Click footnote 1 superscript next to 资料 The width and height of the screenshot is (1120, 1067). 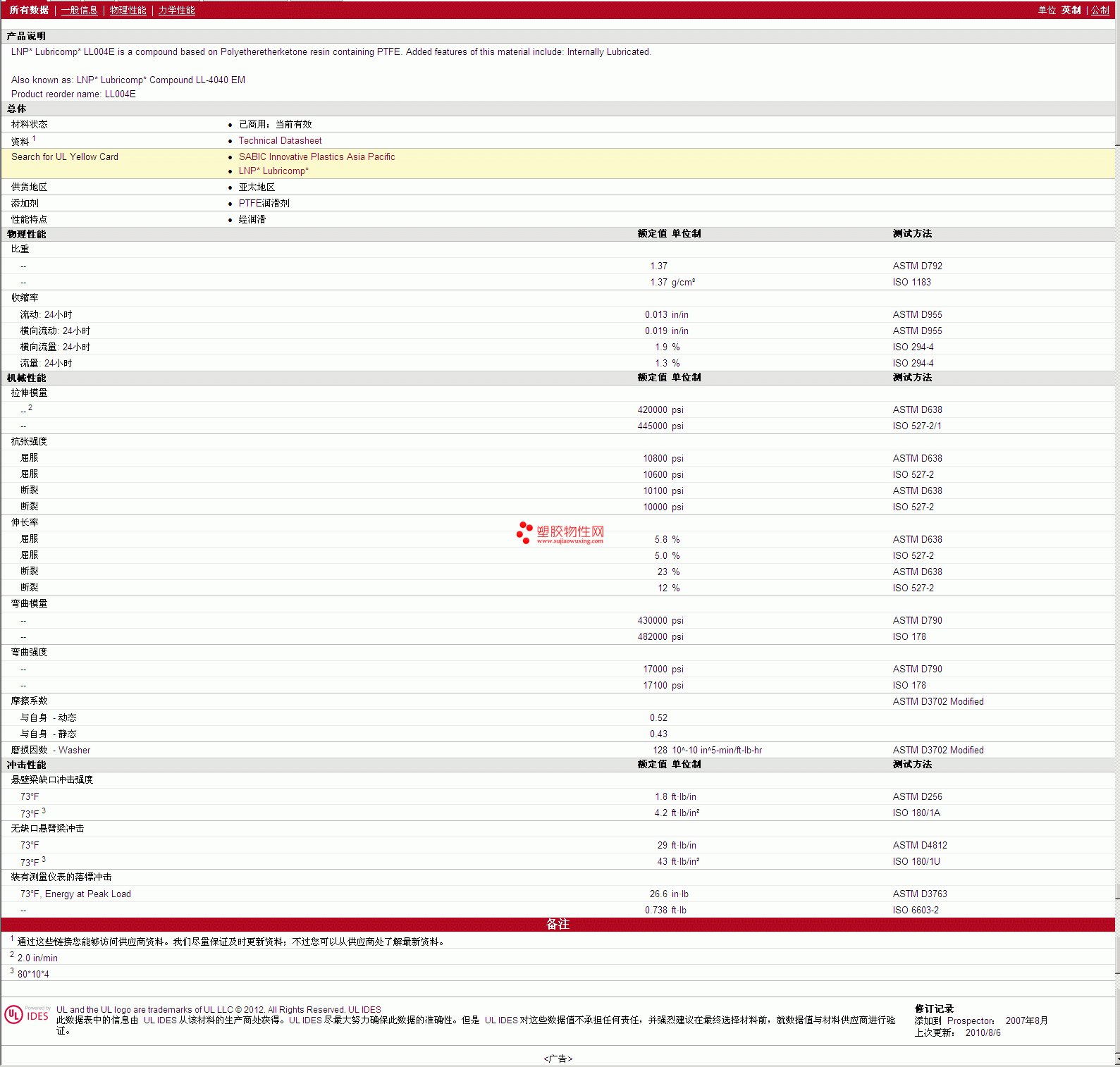[x=34, y=139]
